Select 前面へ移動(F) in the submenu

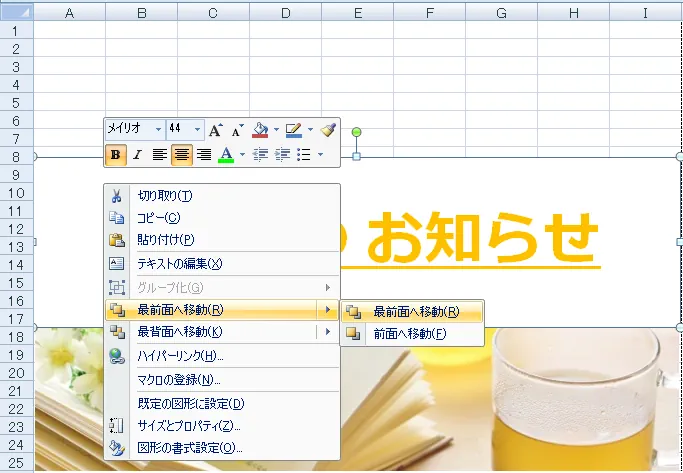point(409,334)
